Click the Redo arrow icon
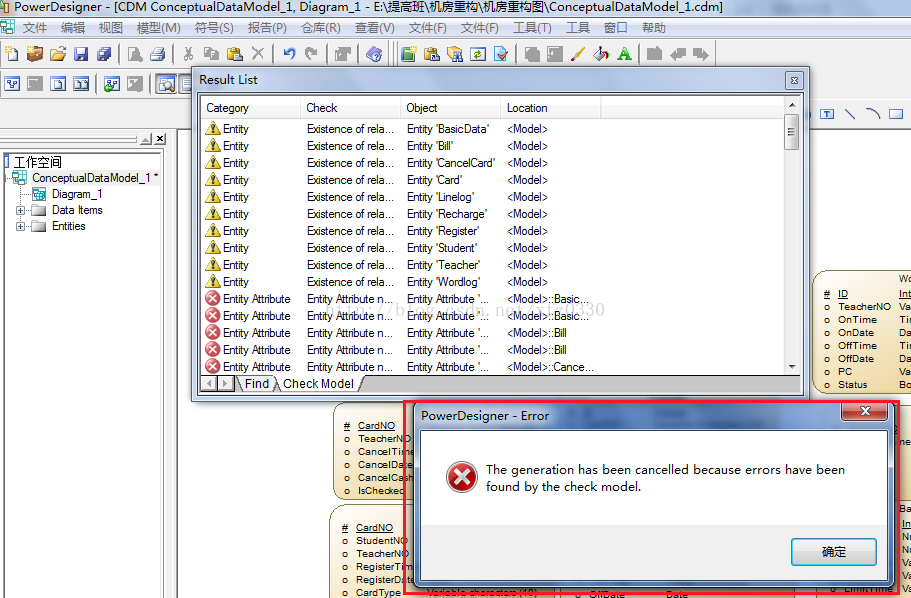Viewport: 911px width, 598px height. pyautogui.click(x=311, y=54)
